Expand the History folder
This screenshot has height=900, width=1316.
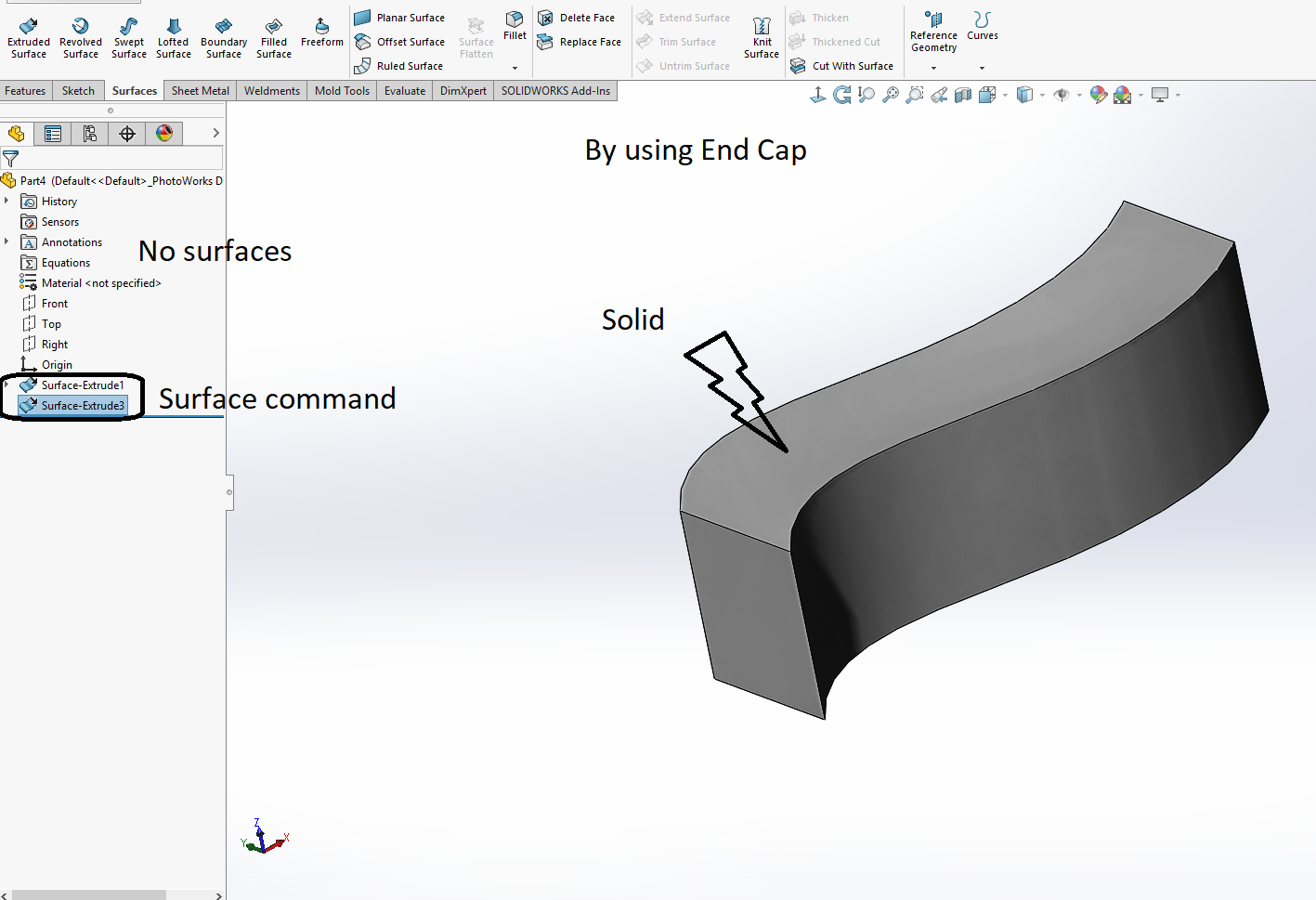7,201
